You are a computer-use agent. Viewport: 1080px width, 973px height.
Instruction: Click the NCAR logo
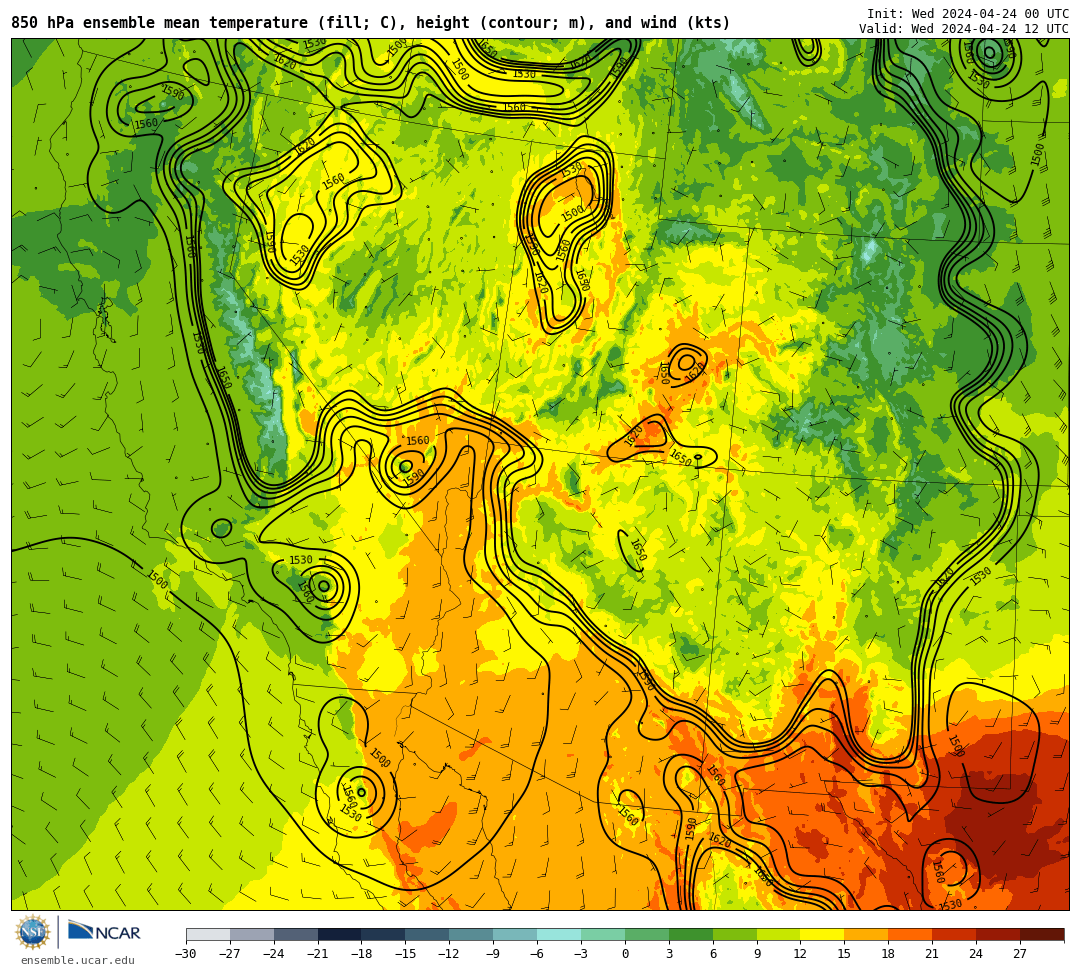[104, 932]
